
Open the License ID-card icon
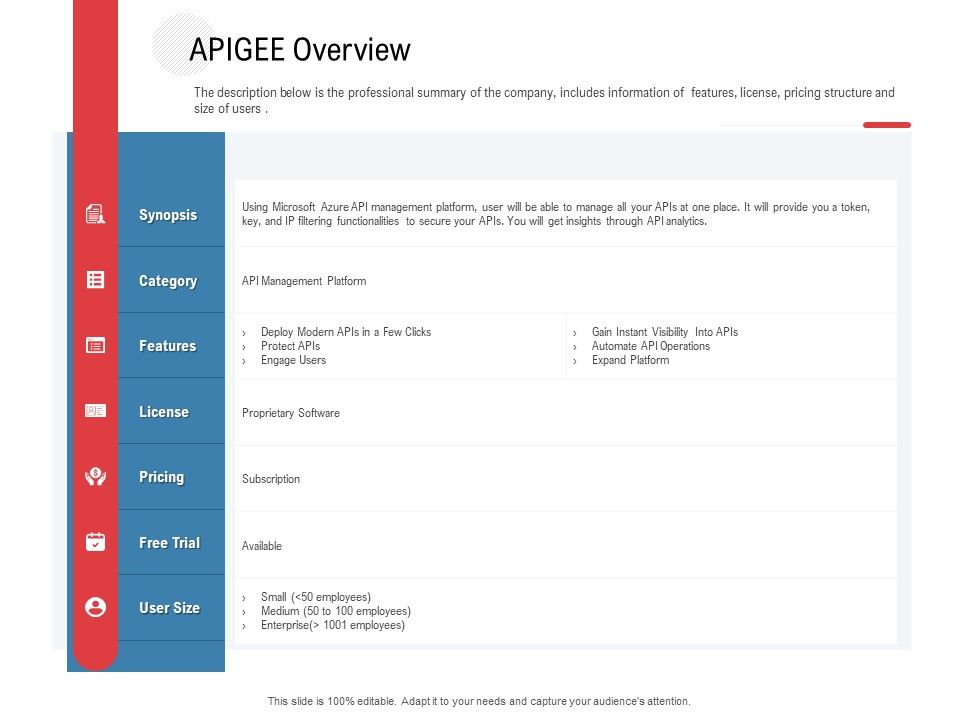[x=96, y=410]
